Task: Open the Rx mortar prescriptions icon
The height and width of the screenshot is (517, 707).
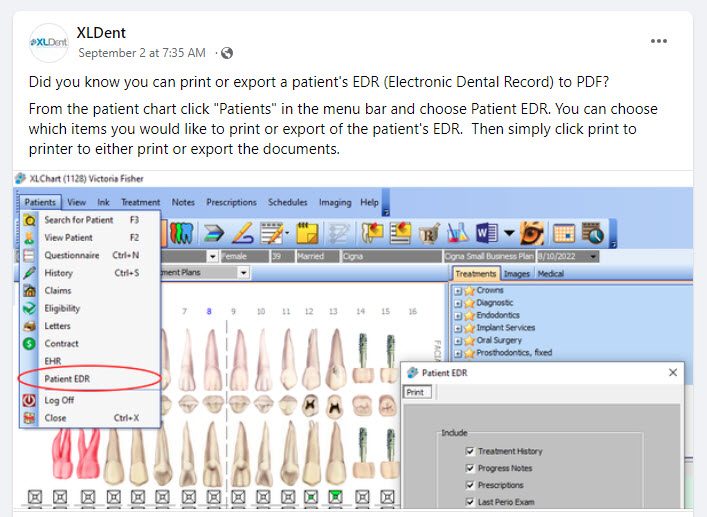Action: pyautogui.click(x=429, y=234)
